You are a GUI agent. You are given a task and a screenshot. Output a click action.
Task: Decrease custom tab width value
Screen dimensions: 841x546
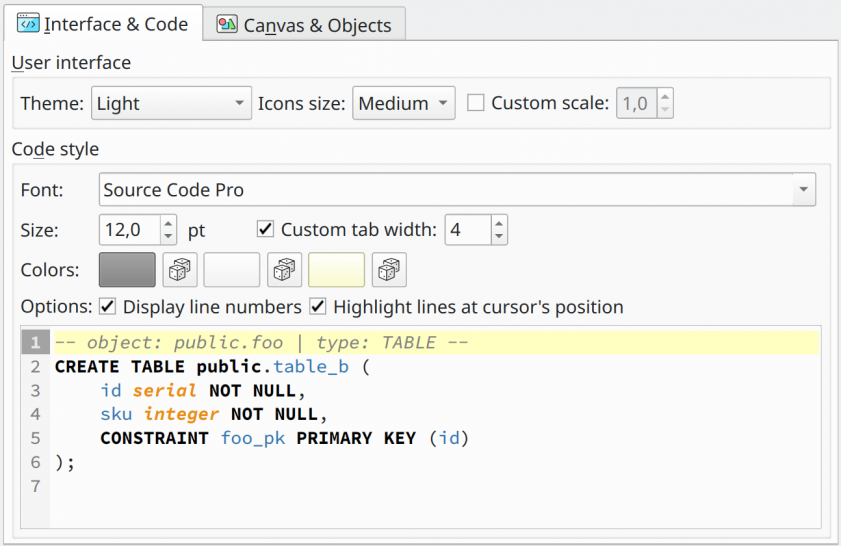[499, 237]
